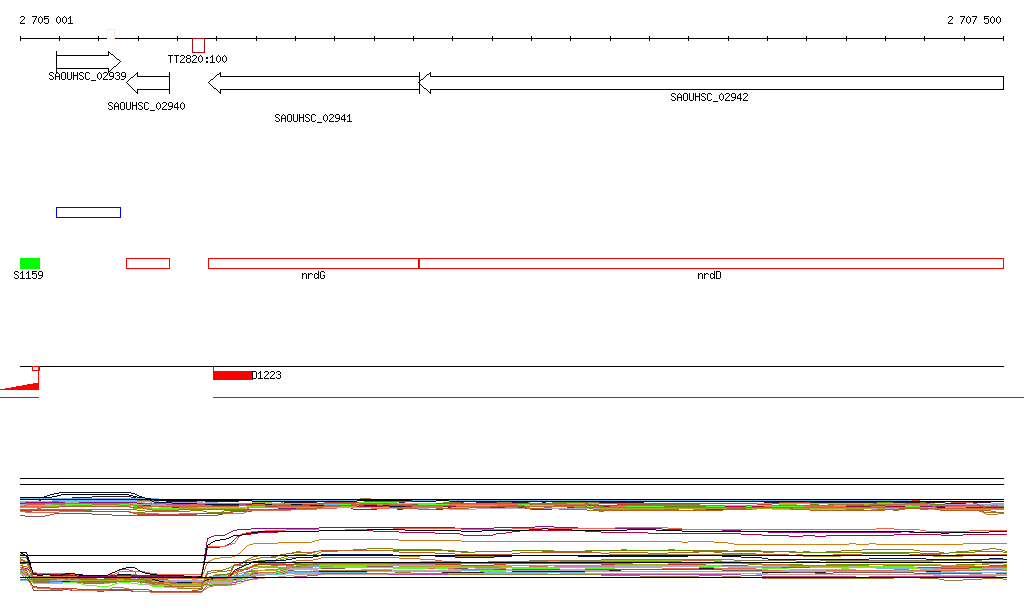The width and height of the screenshot is (1024, 611).
Task: Click the nrdD gene name label
Action: click(709, 275)
